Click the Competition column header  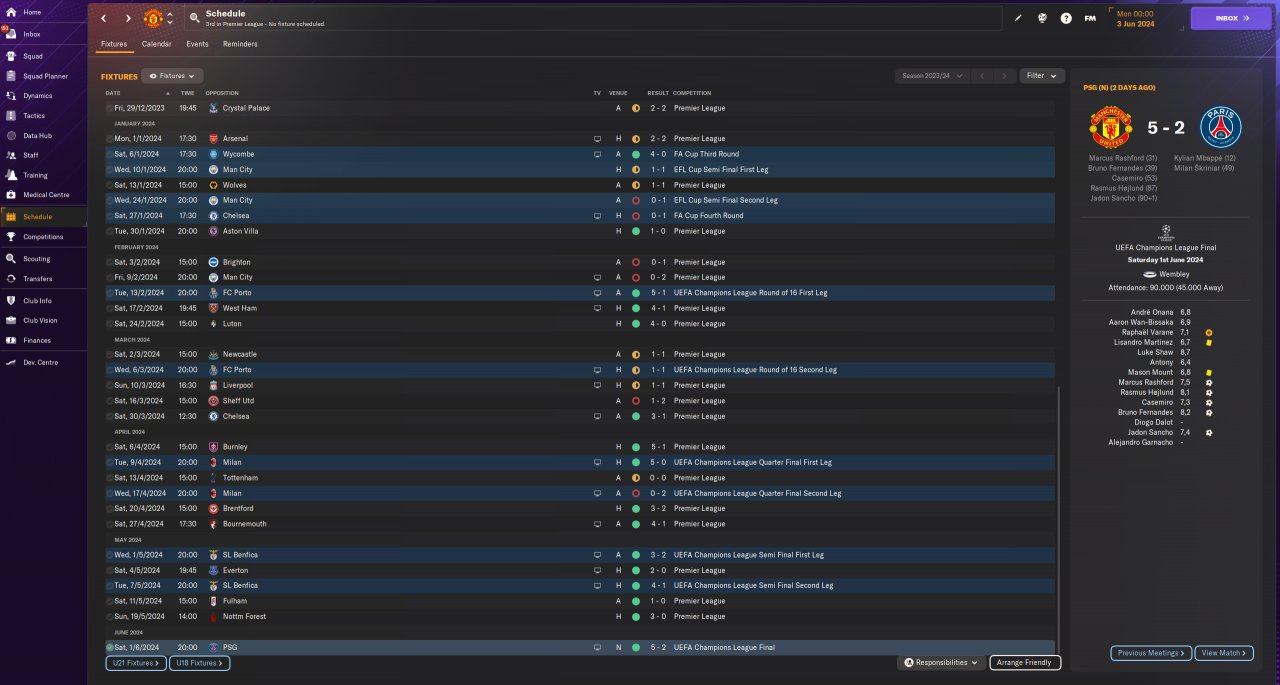point(692,93)
